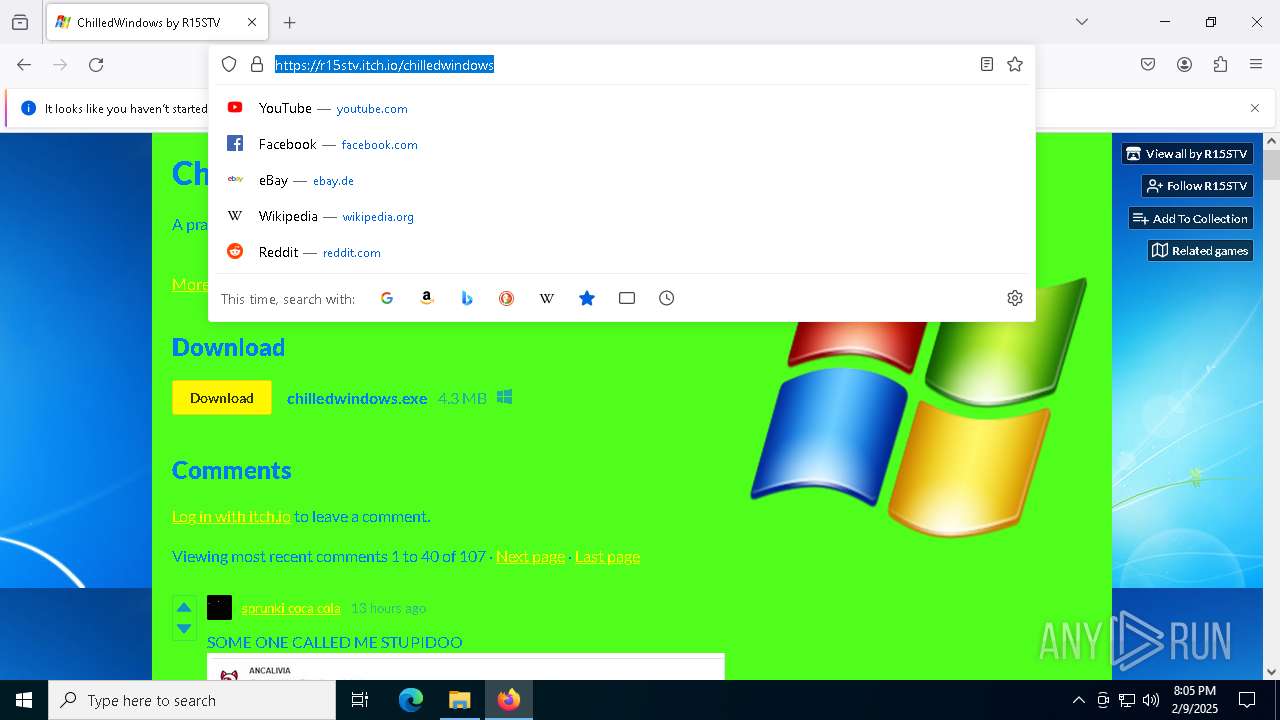Select the ChilledWindows by R15STV tab

pos(157,22)
